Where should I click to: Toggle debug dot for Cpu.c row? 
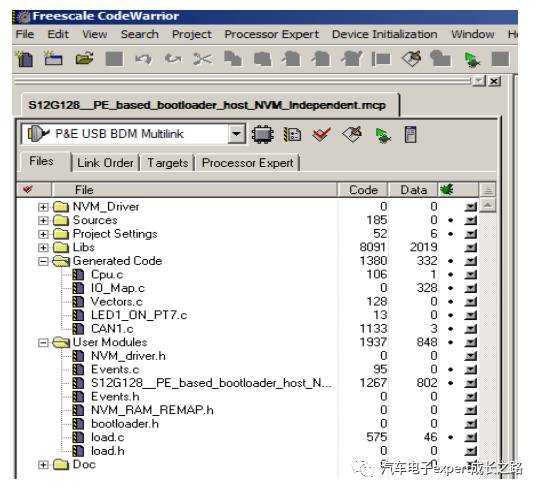(451, 275)
